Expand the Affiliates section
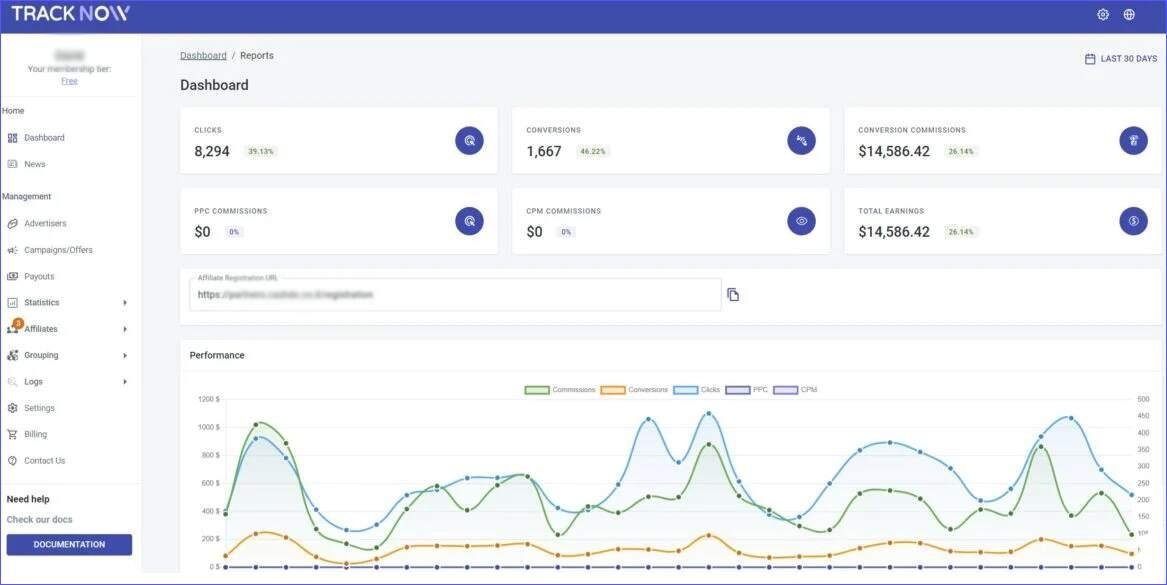 42,328
